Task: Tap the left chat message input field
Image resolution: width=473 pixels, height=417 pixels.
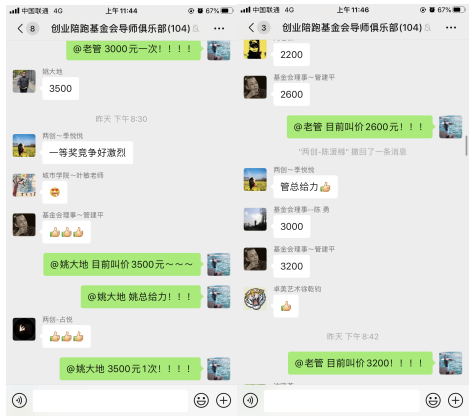Action: point(110,401)
